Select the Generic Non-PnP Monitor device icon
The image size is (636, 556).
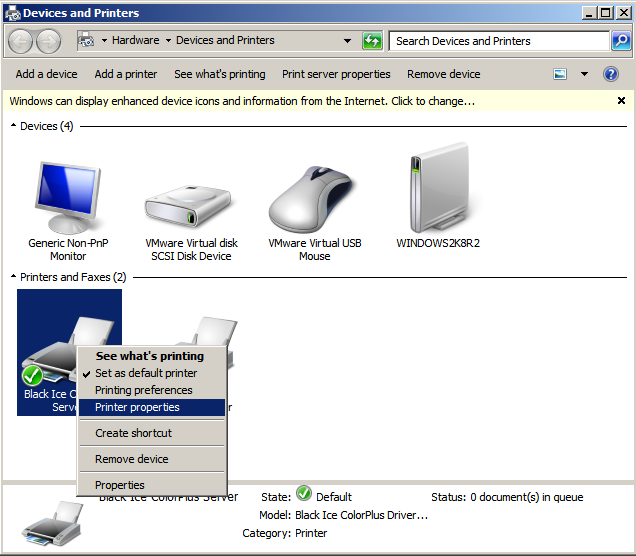click(x=67, y=196)
